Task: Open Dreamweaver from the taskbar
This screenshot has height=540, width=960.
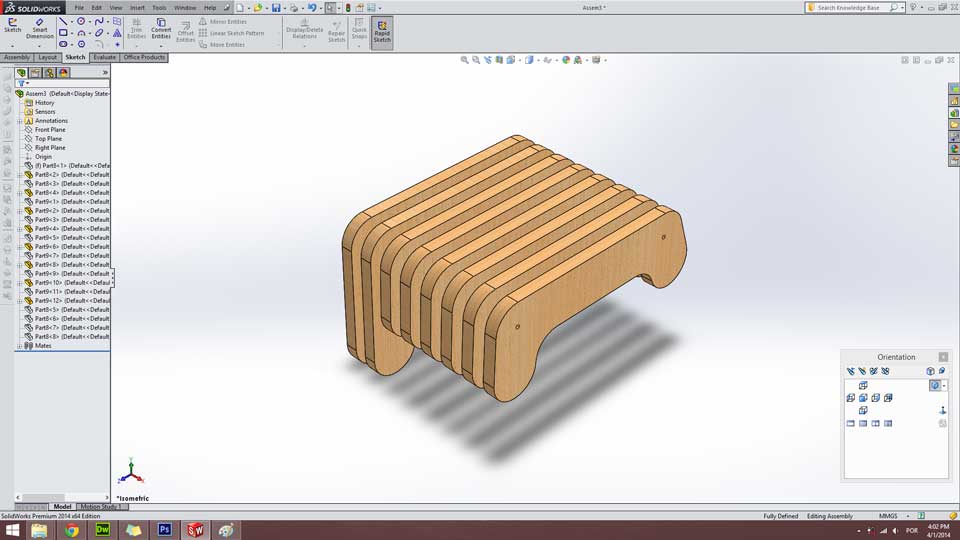Action: pyautogui.click(x=103, y=530)
